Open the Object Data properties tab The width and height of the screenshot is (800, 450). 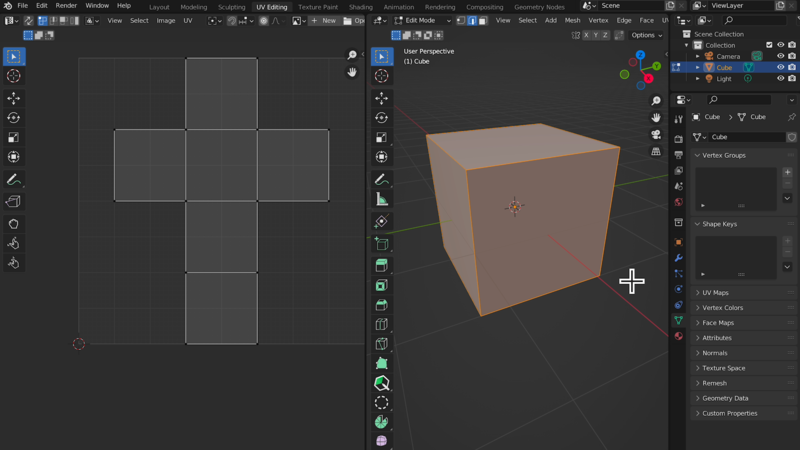click(x=679, y=320)
